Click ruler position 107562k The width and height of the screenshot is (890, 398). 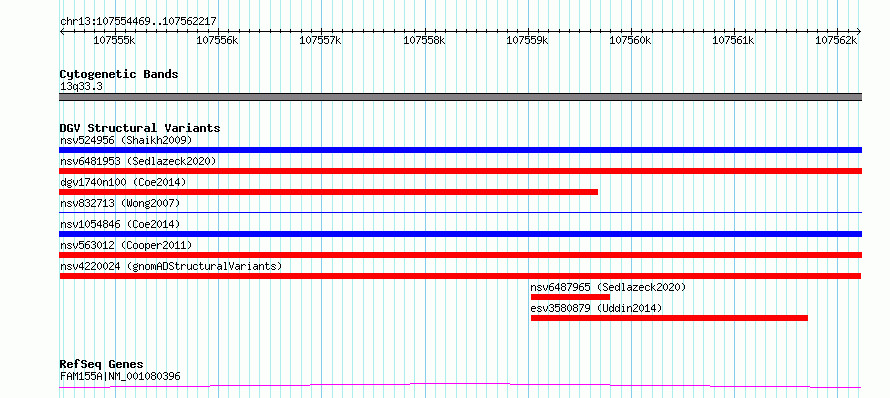(x=837, y=40)
